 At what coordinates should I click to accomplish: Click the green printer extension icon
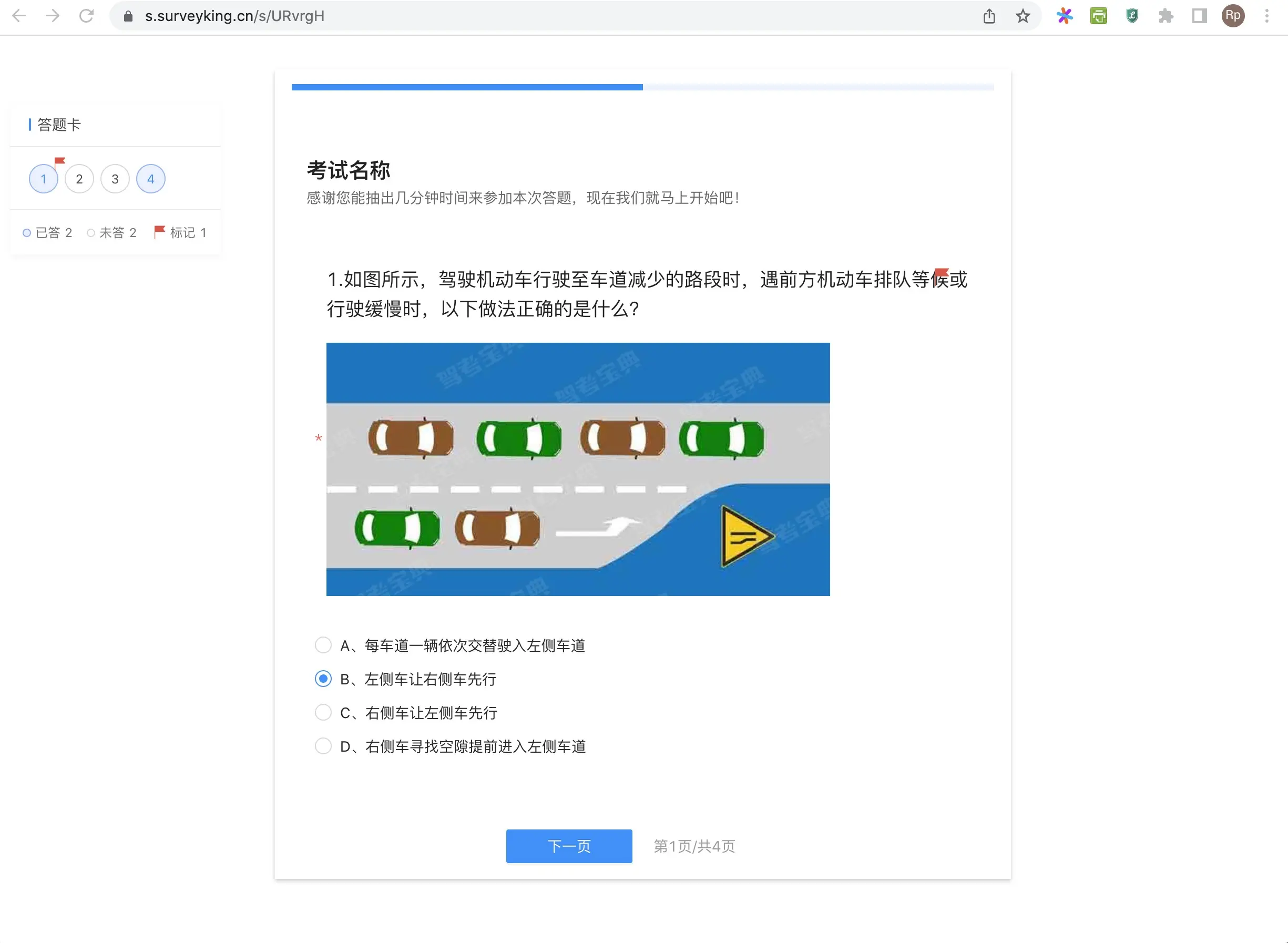tap(1098, 16)
